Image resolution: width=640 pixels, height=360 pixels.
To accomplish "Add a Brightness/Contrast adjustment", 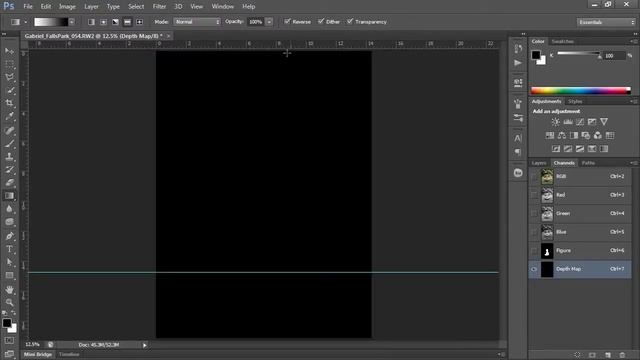I will [x=556, y=122].
